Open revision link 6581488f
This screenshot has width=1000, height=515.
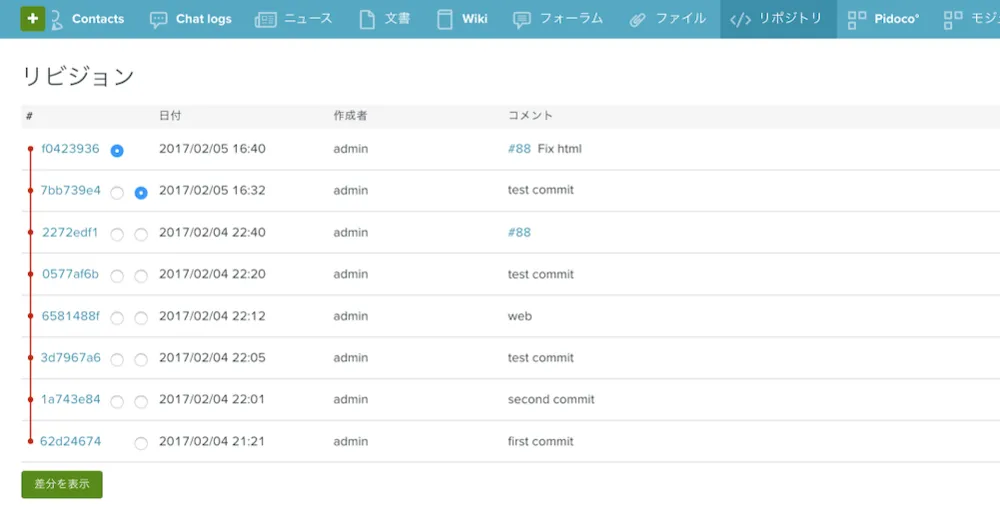(70, 316)
